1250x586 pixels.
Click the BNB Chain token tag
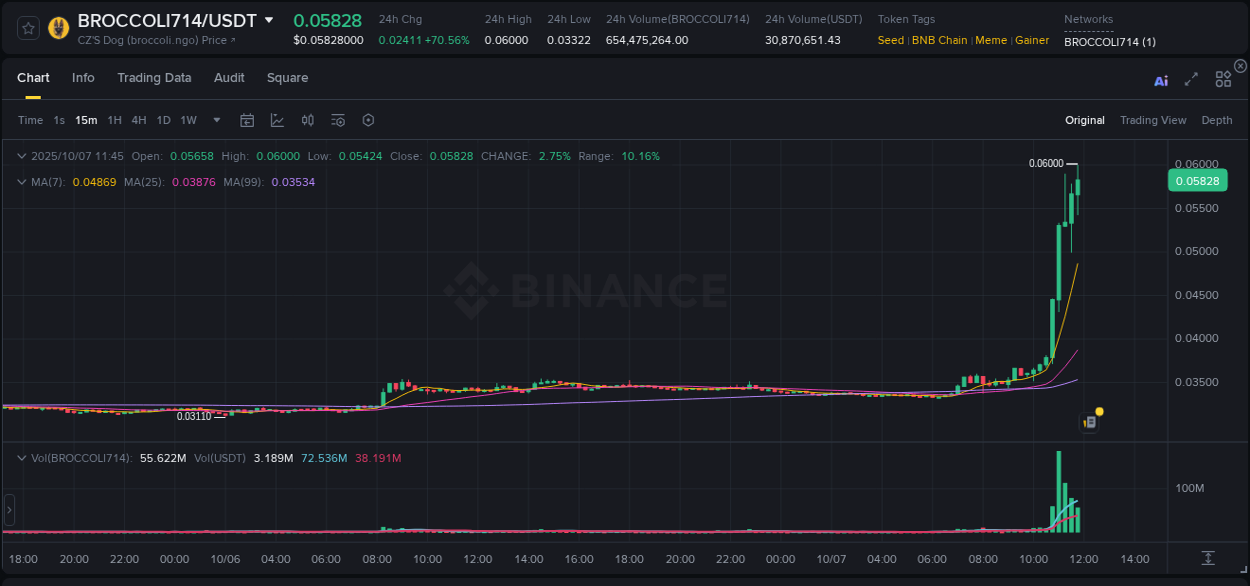coord(939,40)
